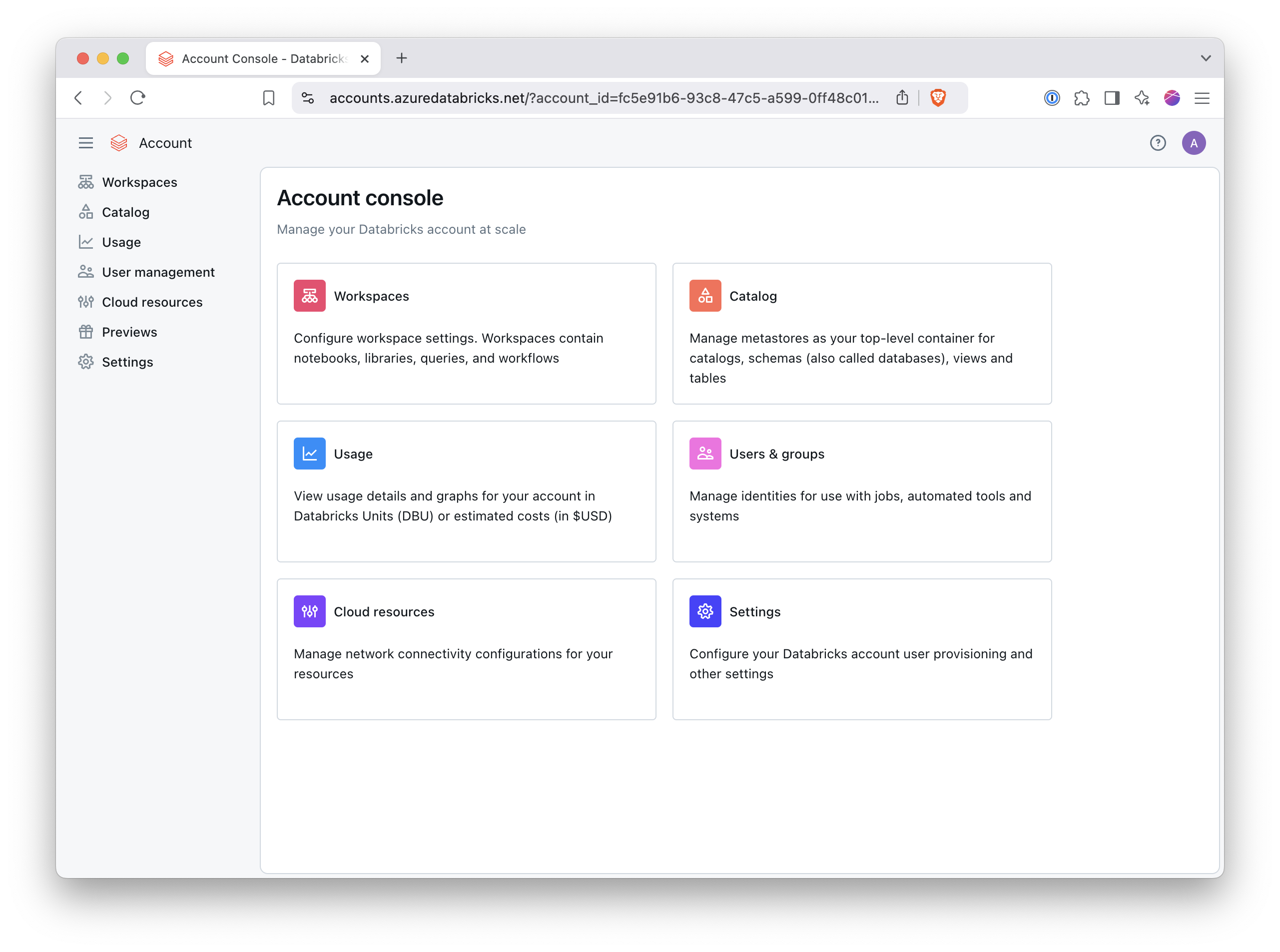This screenshot has height=952, width=1280.
Task: Click the purple Cloud resources card icon
Action: coord(309,611)
